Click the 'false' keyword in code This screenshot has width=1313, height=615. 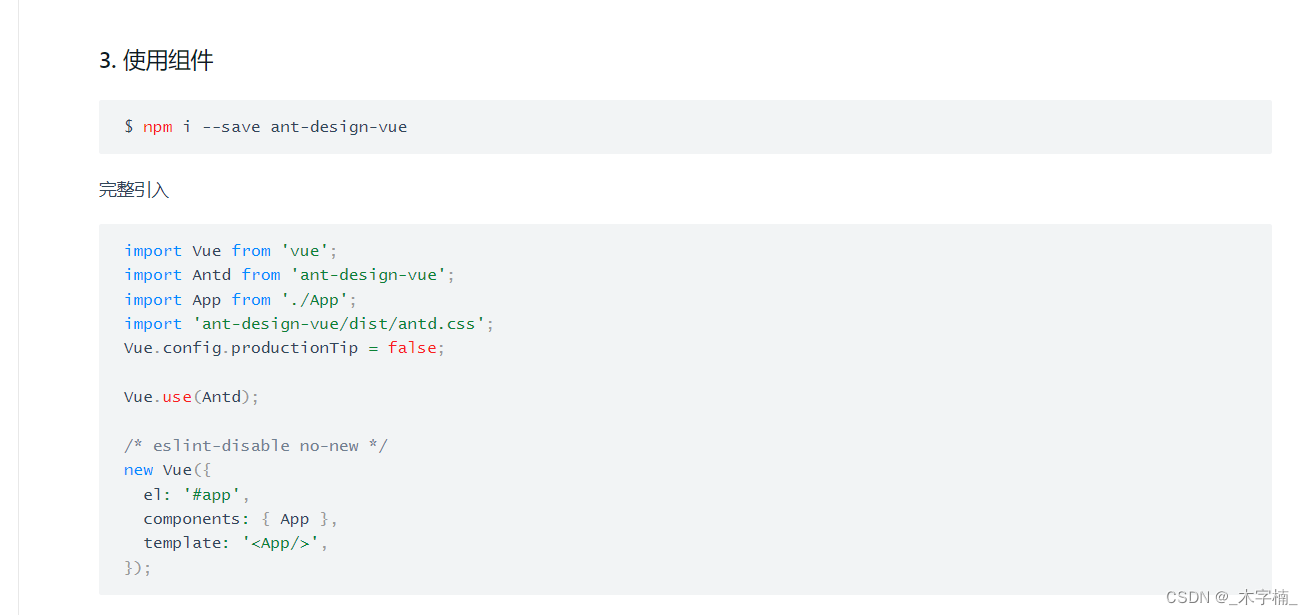412,348
